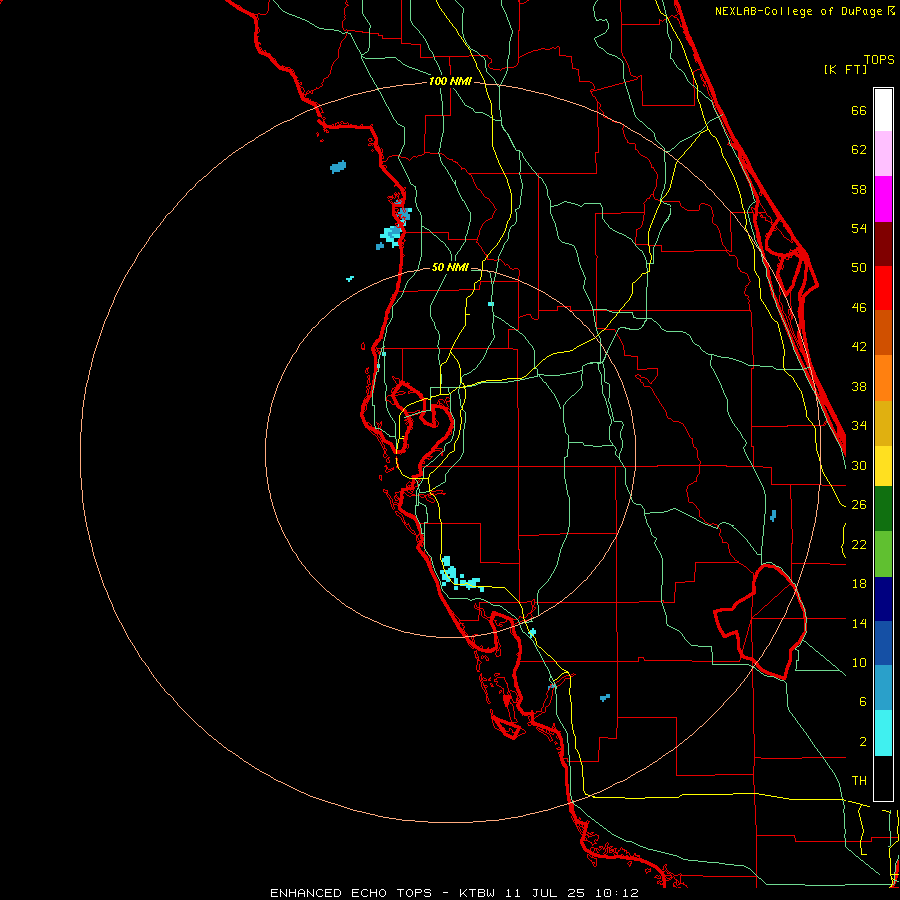The height and width of the screenshot is (900, 900).
Task: Click the tiny cyan echo on 50 NMI ring bottom
Action: coord(532,632)
